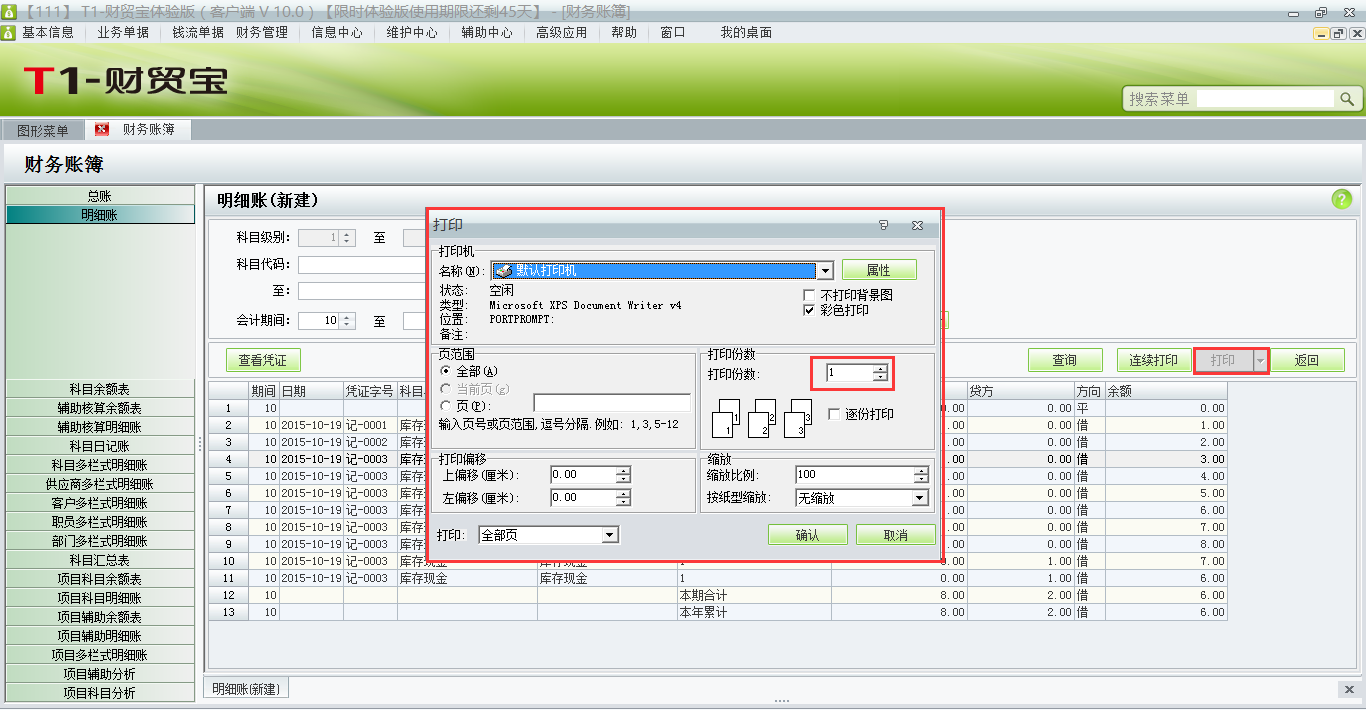Close the 打印 dialog with its X icon

pyautogui.click(x=917, y=226)
